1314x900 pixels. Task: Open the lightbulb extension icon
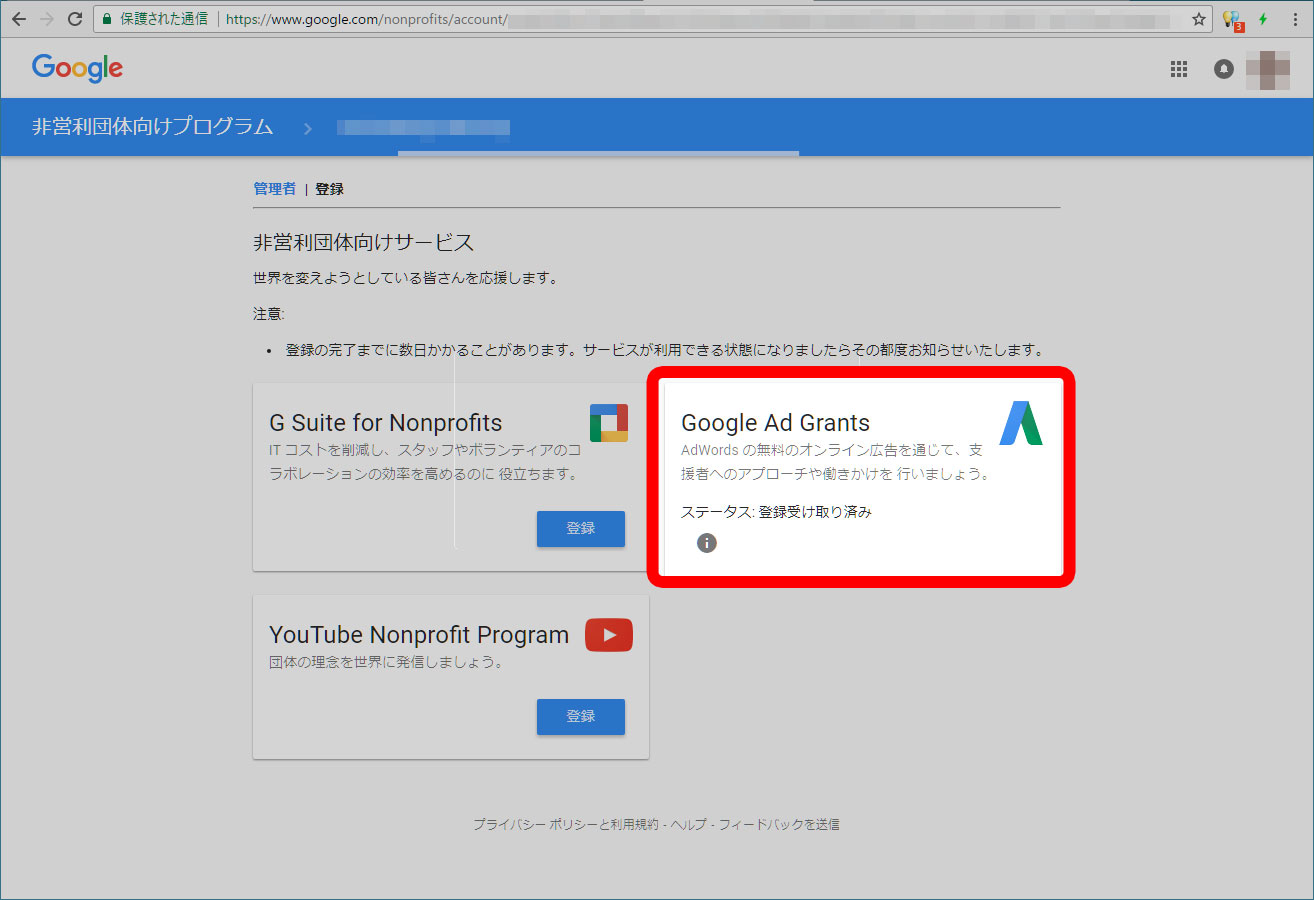[1232, 19]
